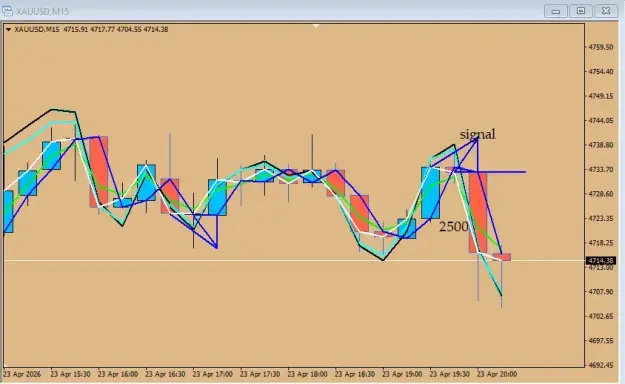
Task: Click the '23 Apr 19:30' time axis label
Action: pos(450,374)
